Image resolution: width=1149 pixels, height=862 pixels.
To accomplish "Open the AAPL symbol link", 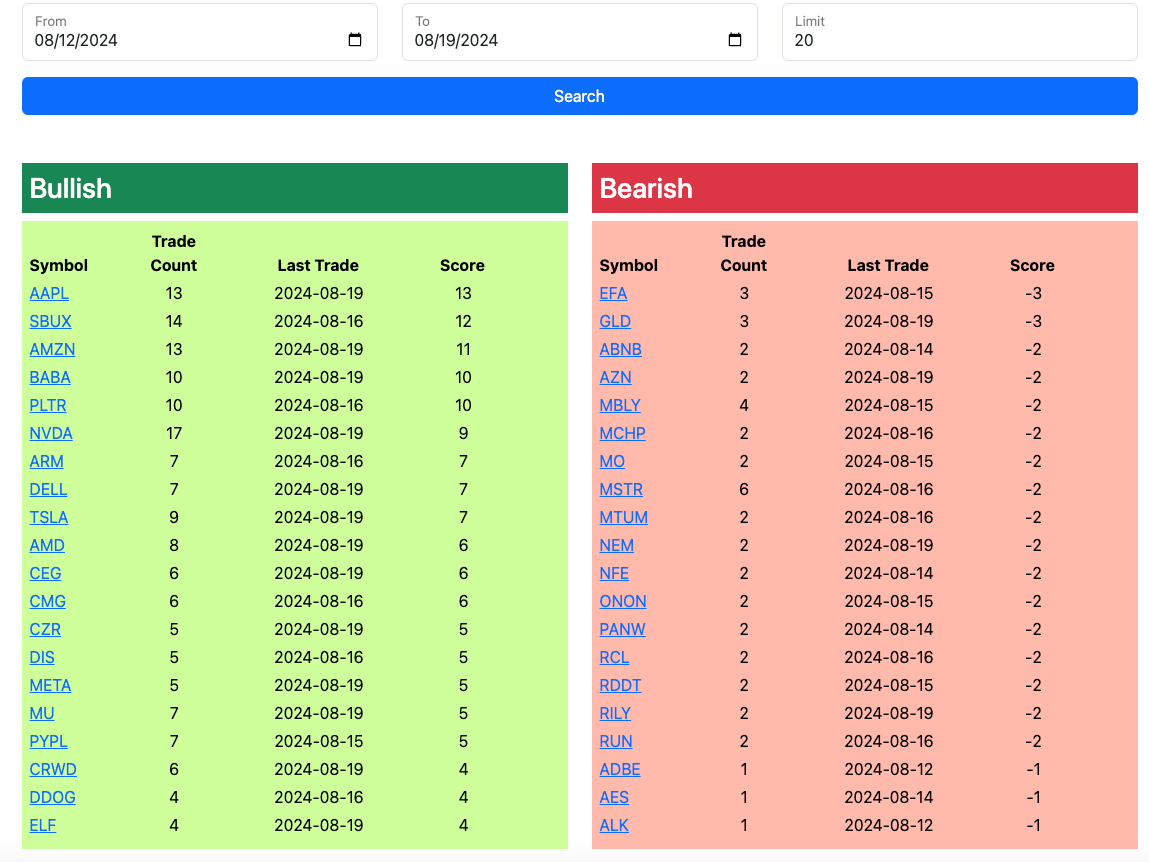I will (x=49, y=293).
